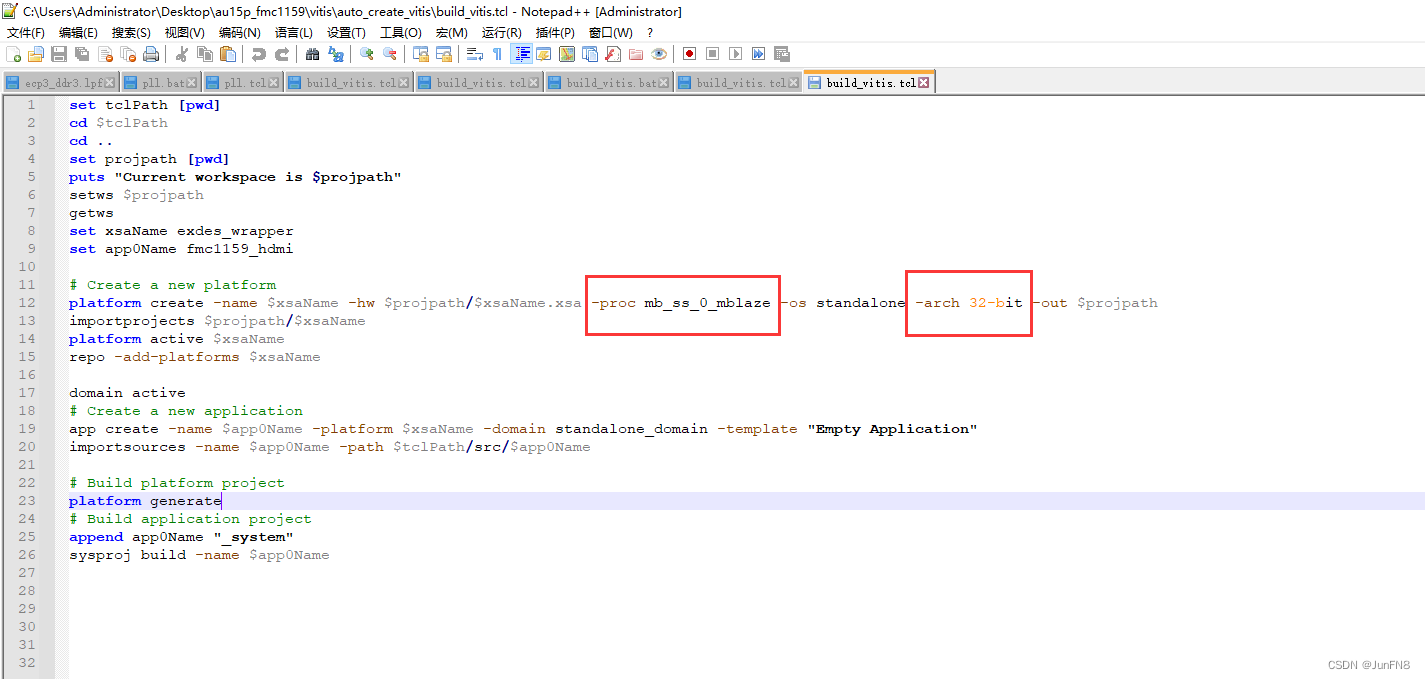Undo the last edit via toolbar arrow

tap(258, 54)
